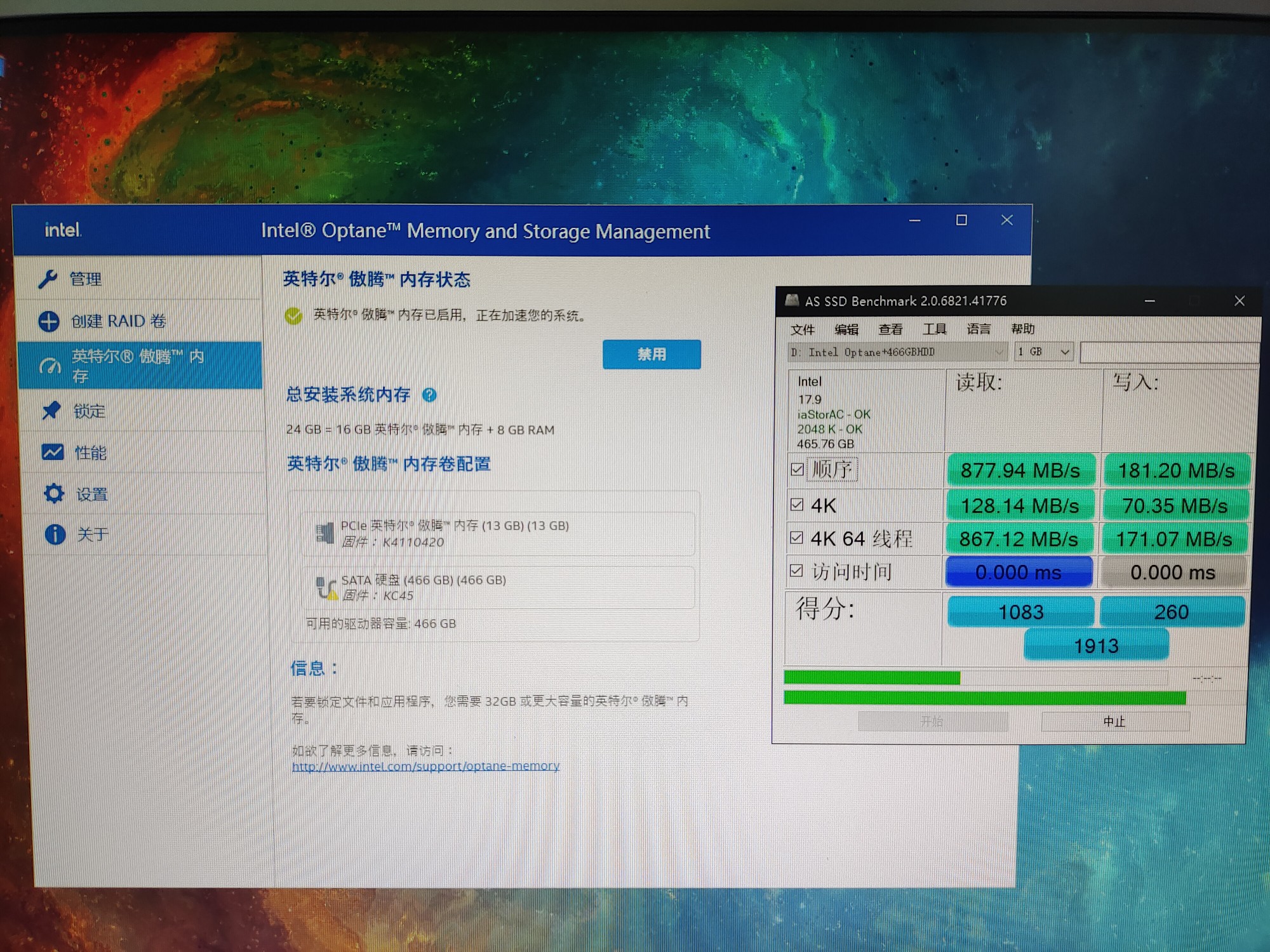Click the empty text field beside 1 GB
The height and width of the screenshot is (952, 1270).
click(x=1169, y=352)
